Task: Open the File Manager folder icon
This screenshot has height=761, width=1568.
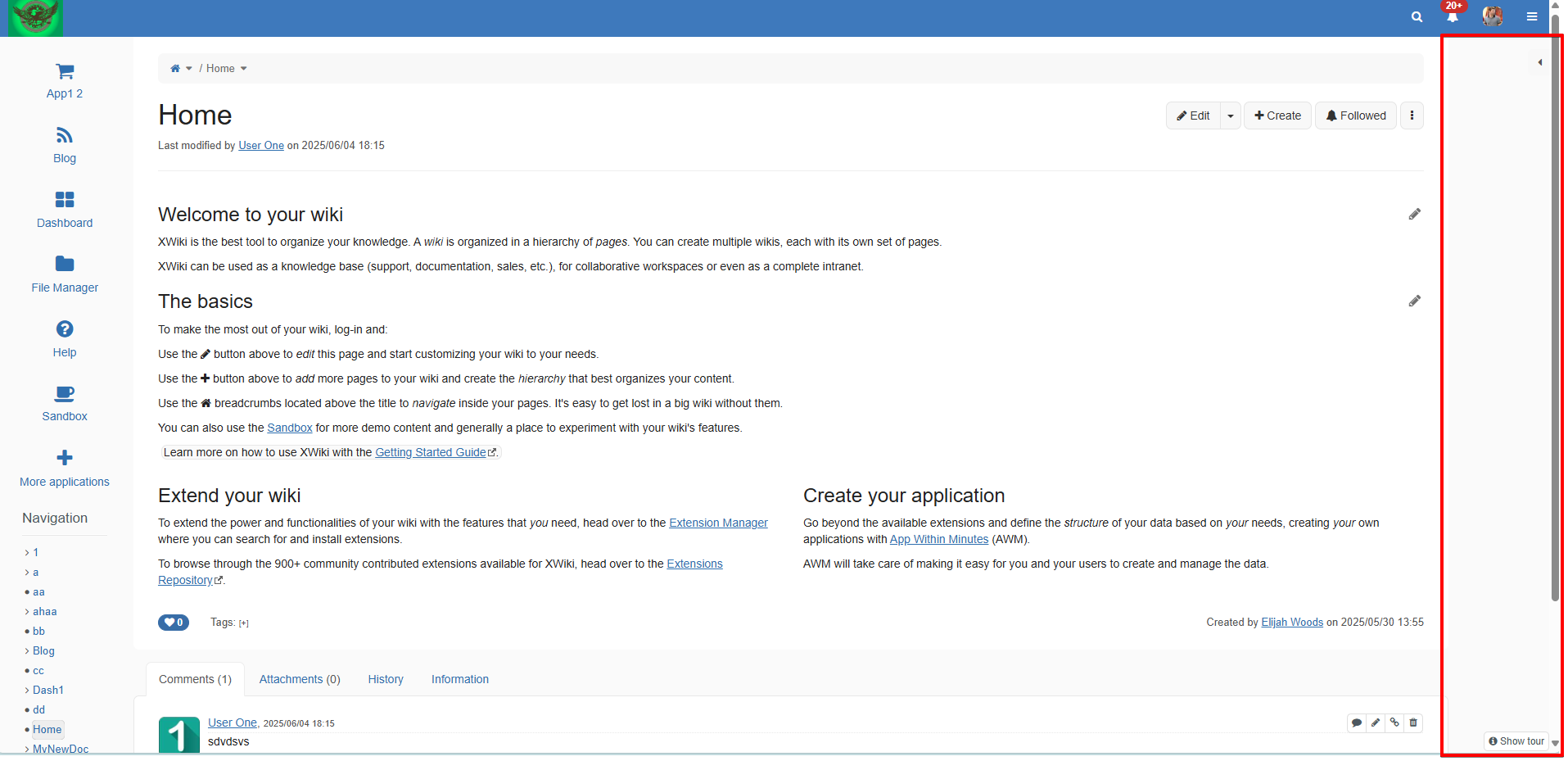Action: [65, 264]
